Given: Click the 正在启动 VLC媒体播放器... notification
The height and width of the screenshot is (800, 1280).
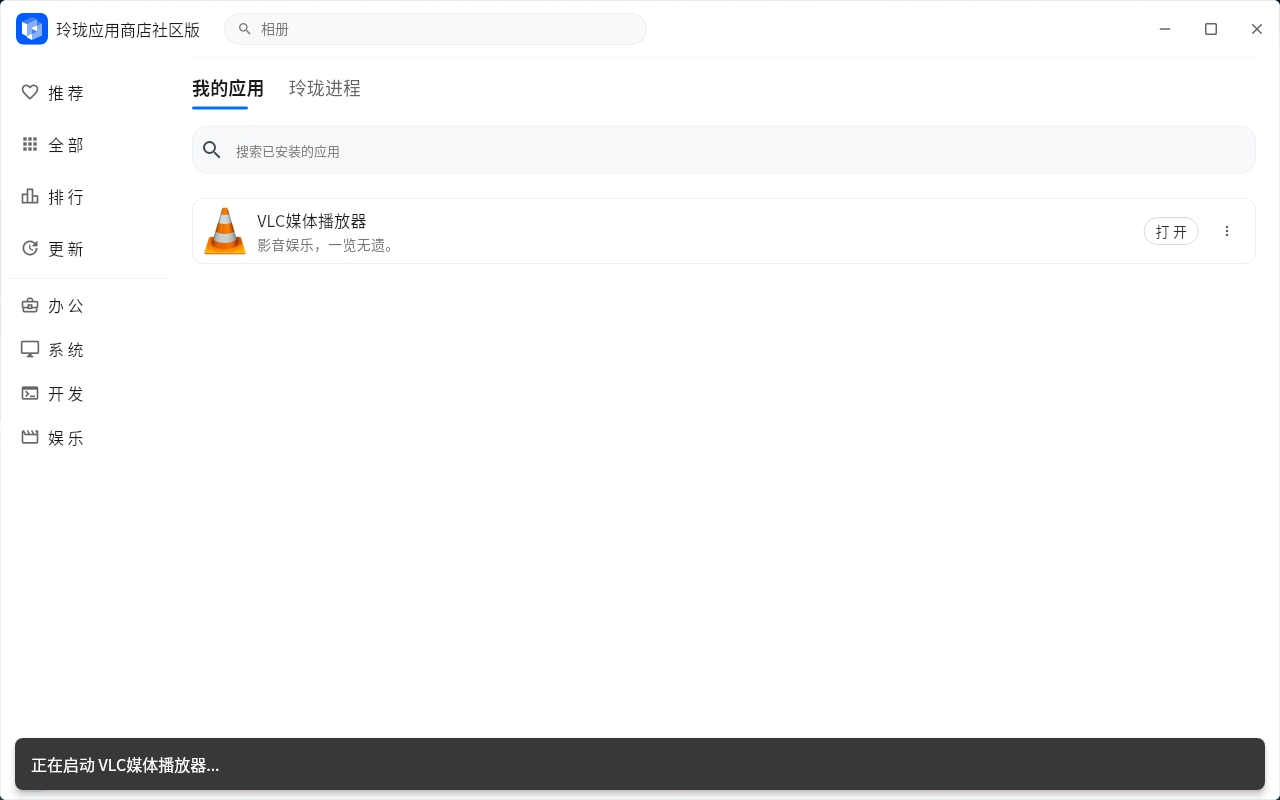Looking at the screenshot, I should (640, 764).
